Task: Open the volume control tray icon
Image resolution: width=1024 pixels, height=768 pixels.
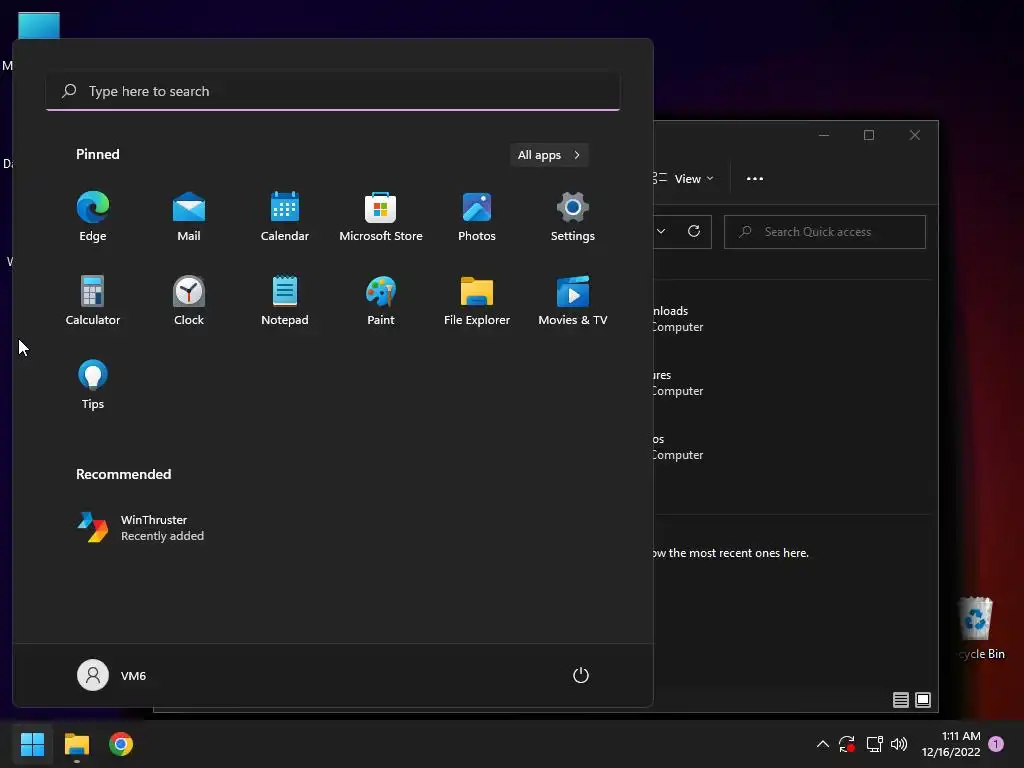Action: click(899, 744)
